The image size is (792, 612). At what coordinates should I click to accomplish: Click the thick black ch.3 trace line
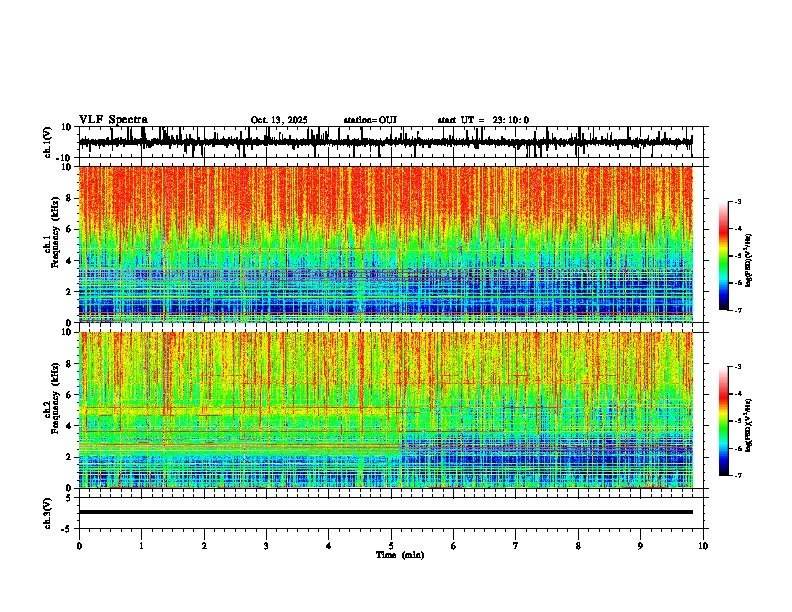[x=385, y=512]
